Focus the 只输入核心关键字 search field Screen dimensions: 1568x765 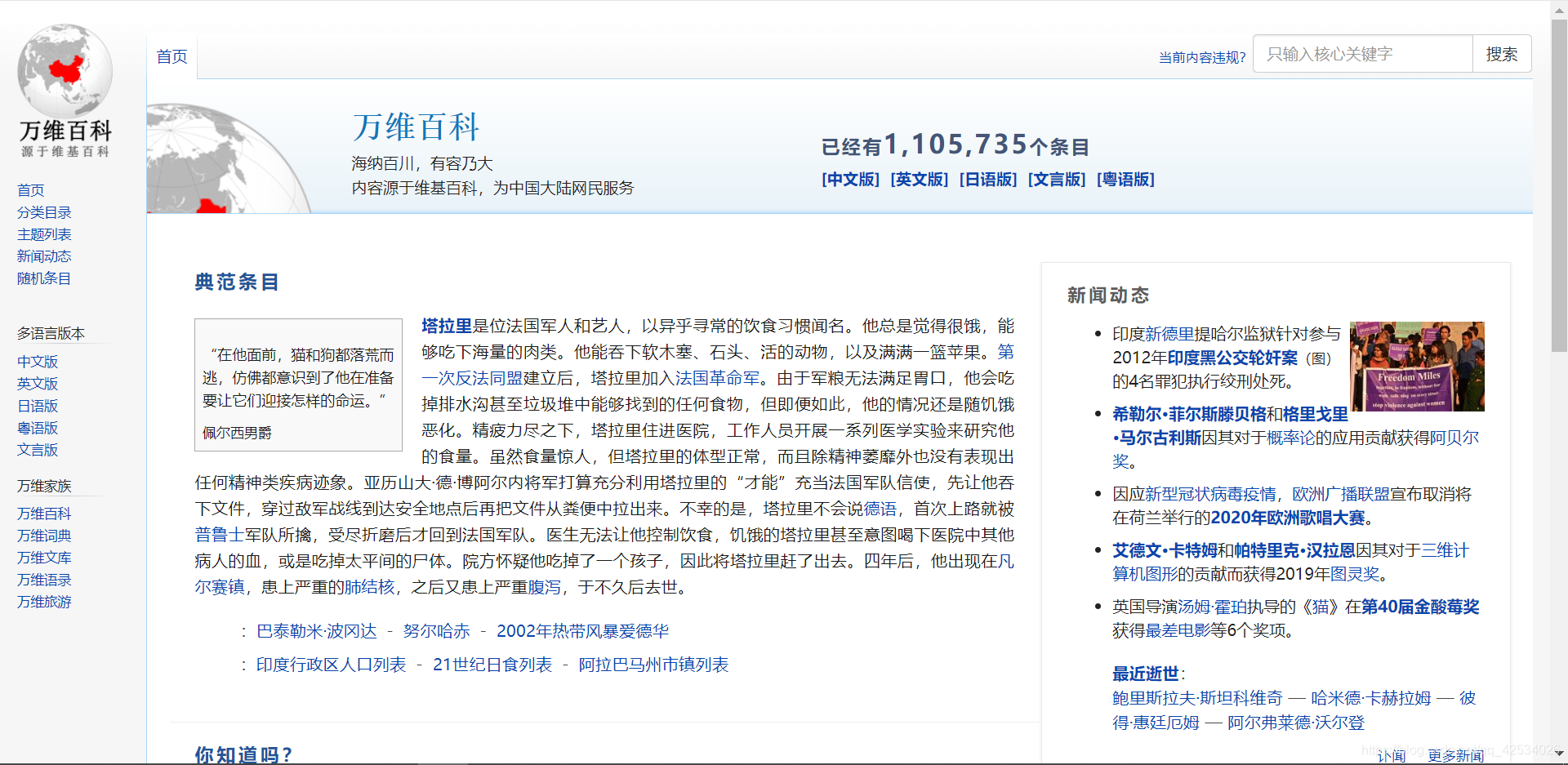coord(1362,54)
